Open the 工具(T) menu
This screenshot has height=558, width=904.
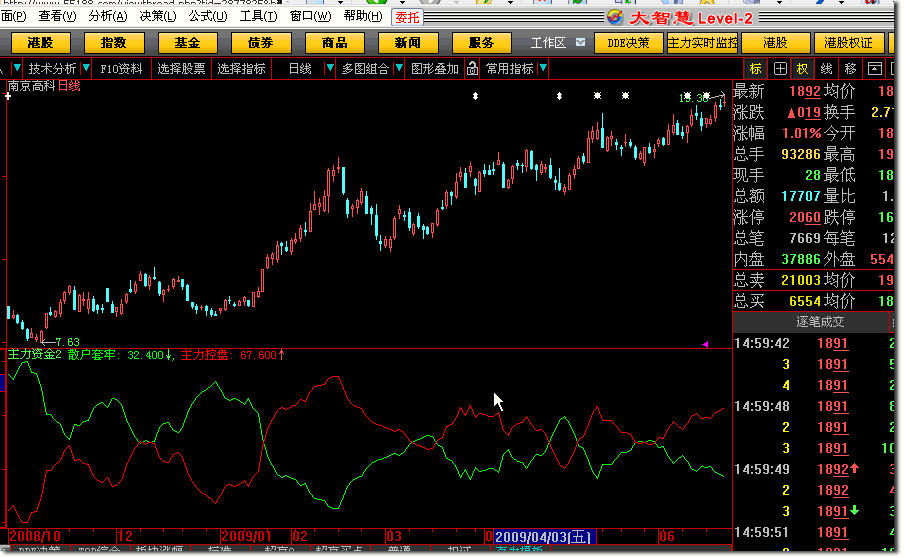[259, 16]
